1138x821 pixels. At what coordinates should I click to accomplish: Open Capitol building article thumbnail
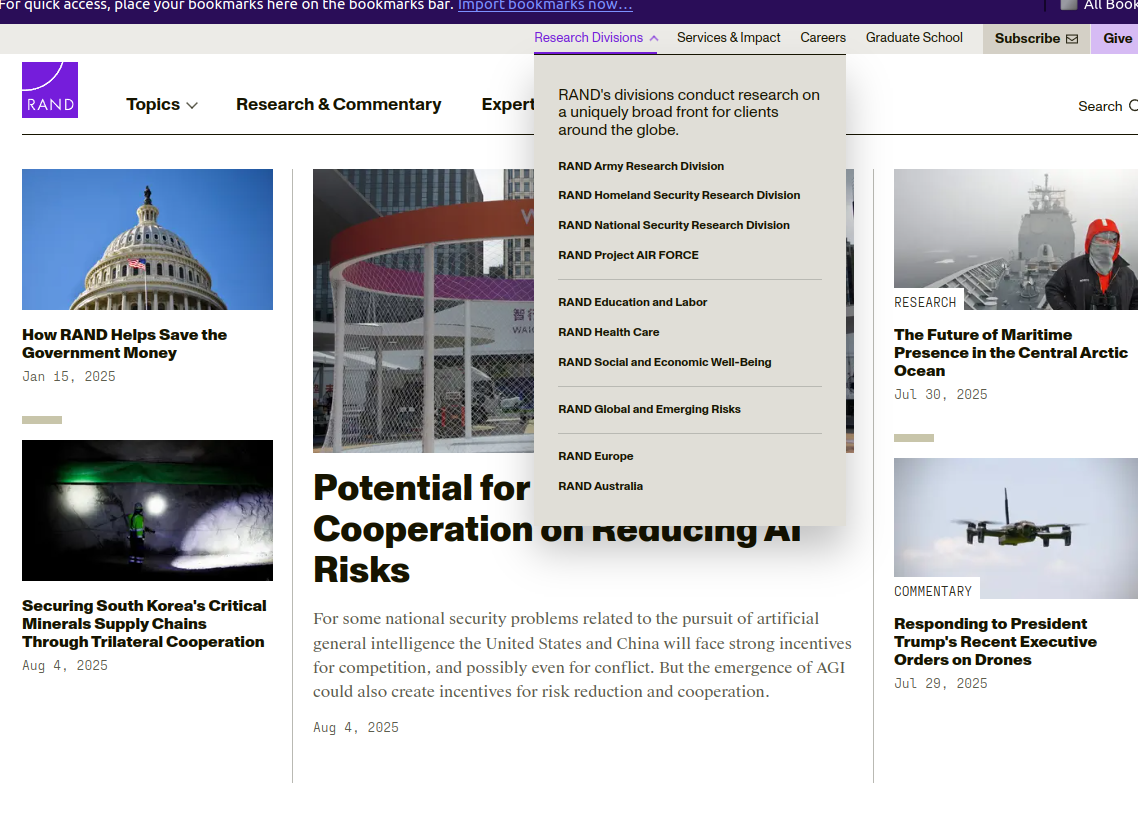(147, 240)
